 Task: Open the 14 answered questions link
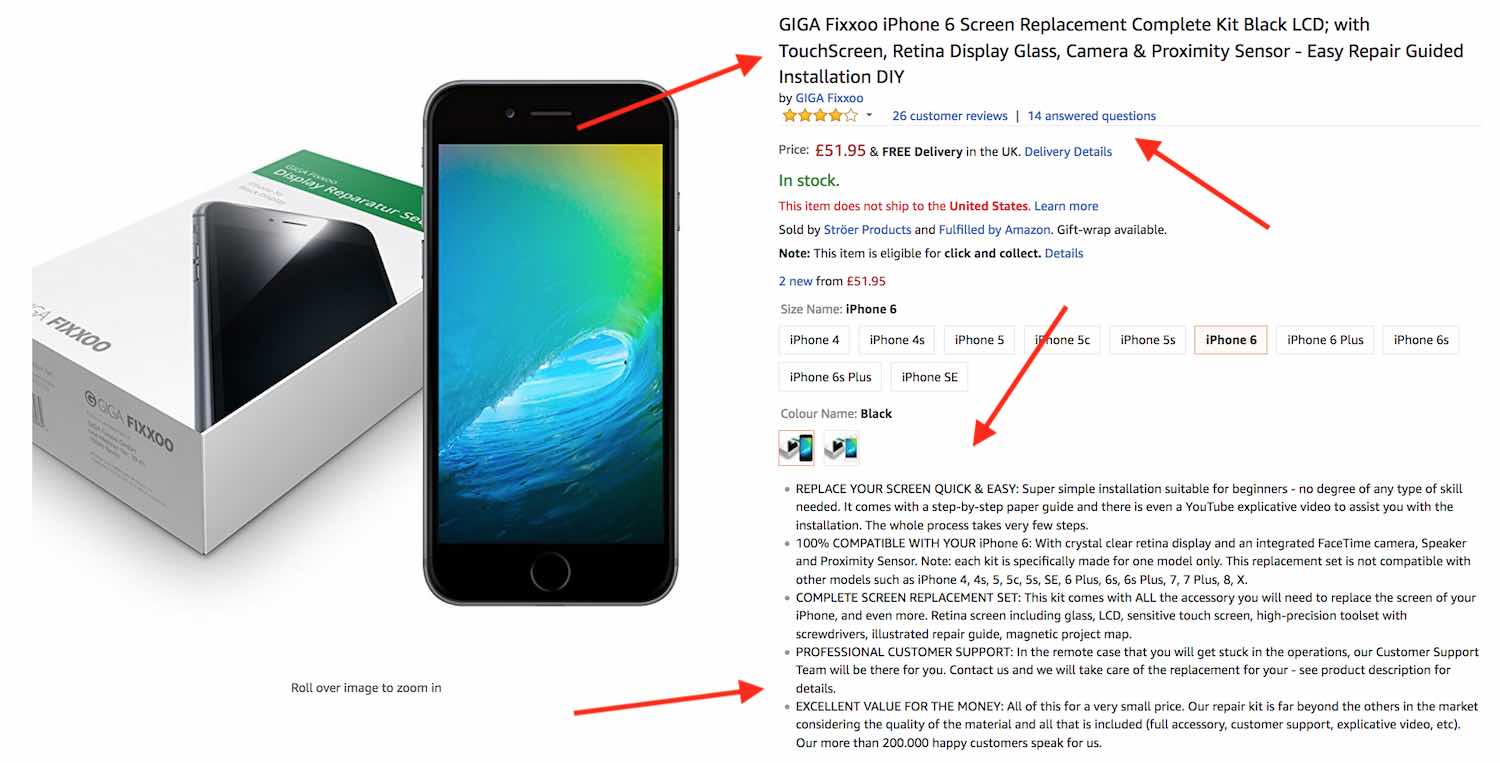coord(1091,116)
